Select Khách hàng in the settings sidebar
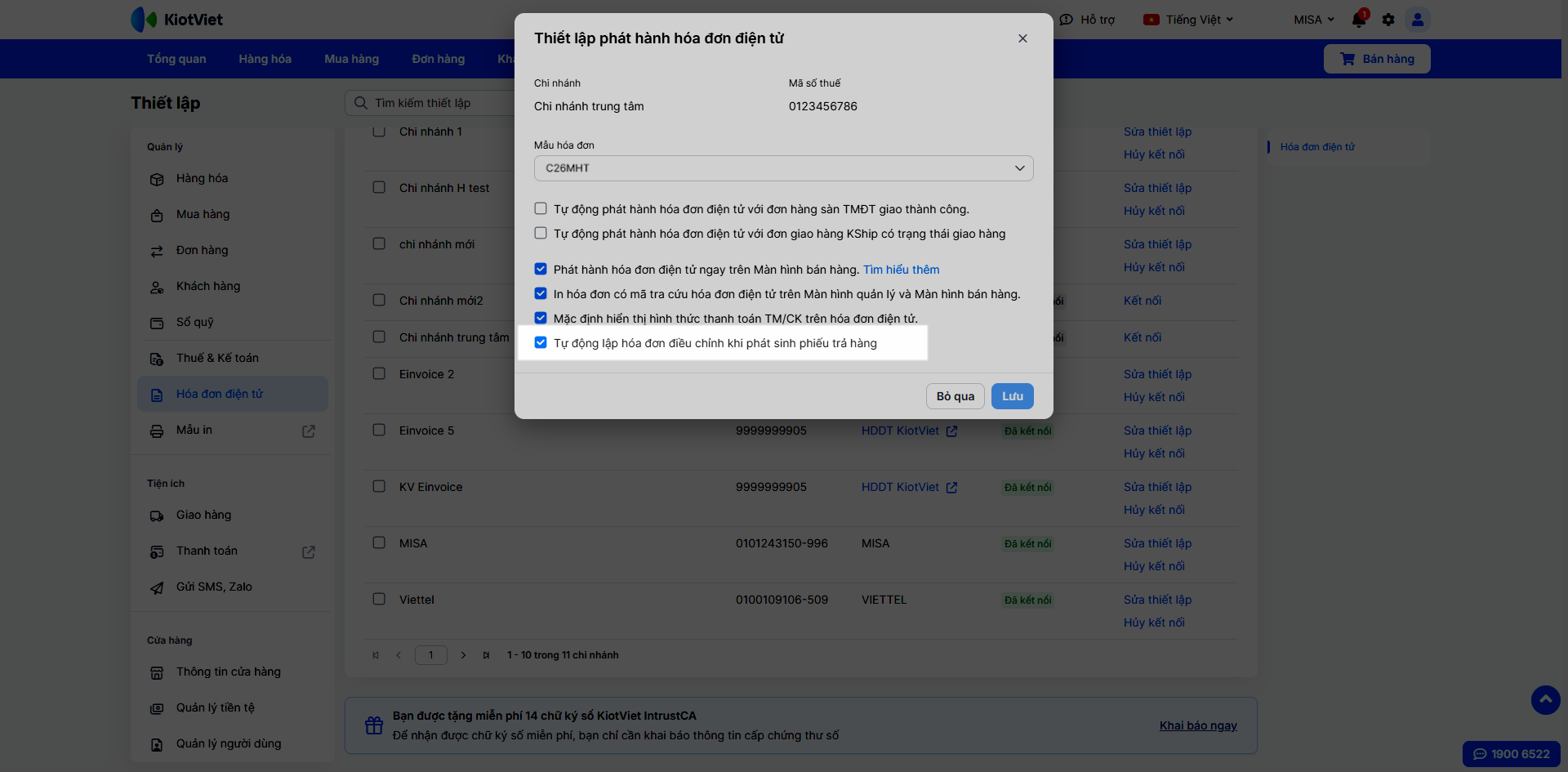The image size is (1568, 772). 233,286
